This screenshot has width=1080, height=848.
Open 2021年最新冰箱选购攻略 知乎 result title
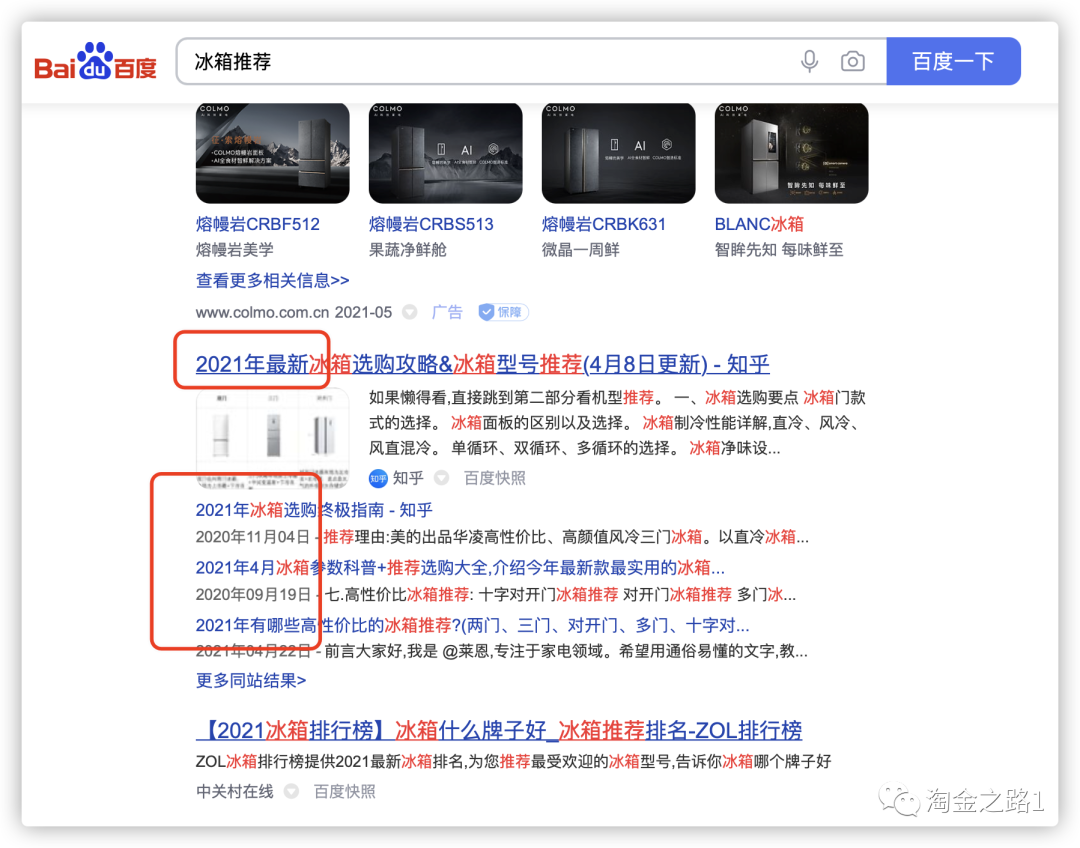[x=482, y=364]
